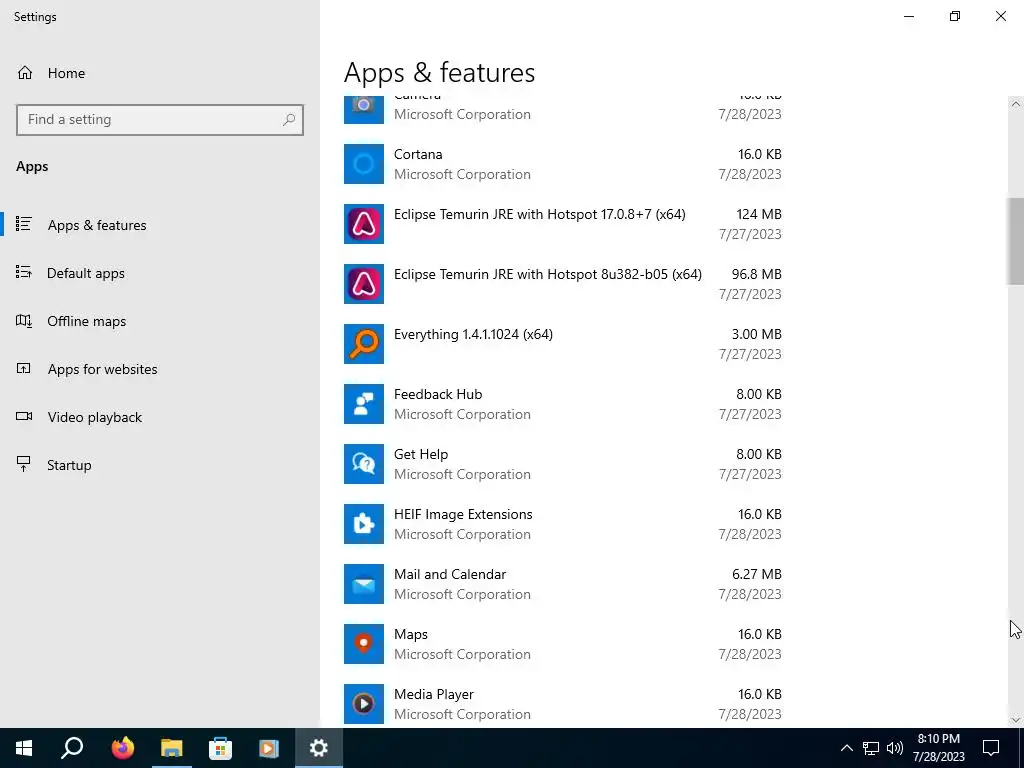Click the HEIF Image Extensions icon
This screenshot has height=768, width=1024.
(x=364, y=524)
